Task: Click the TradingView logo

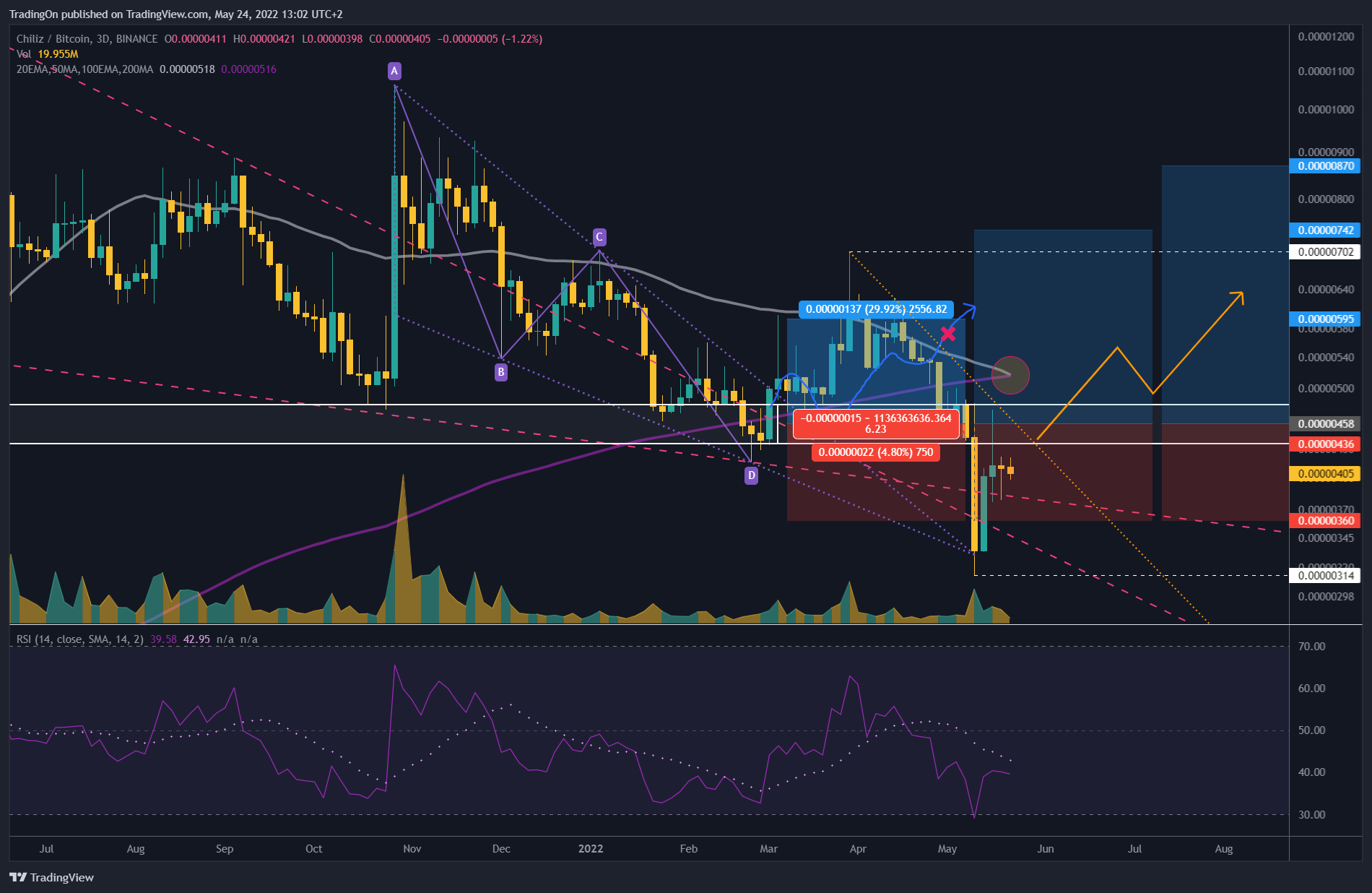Action: point(52,877)
